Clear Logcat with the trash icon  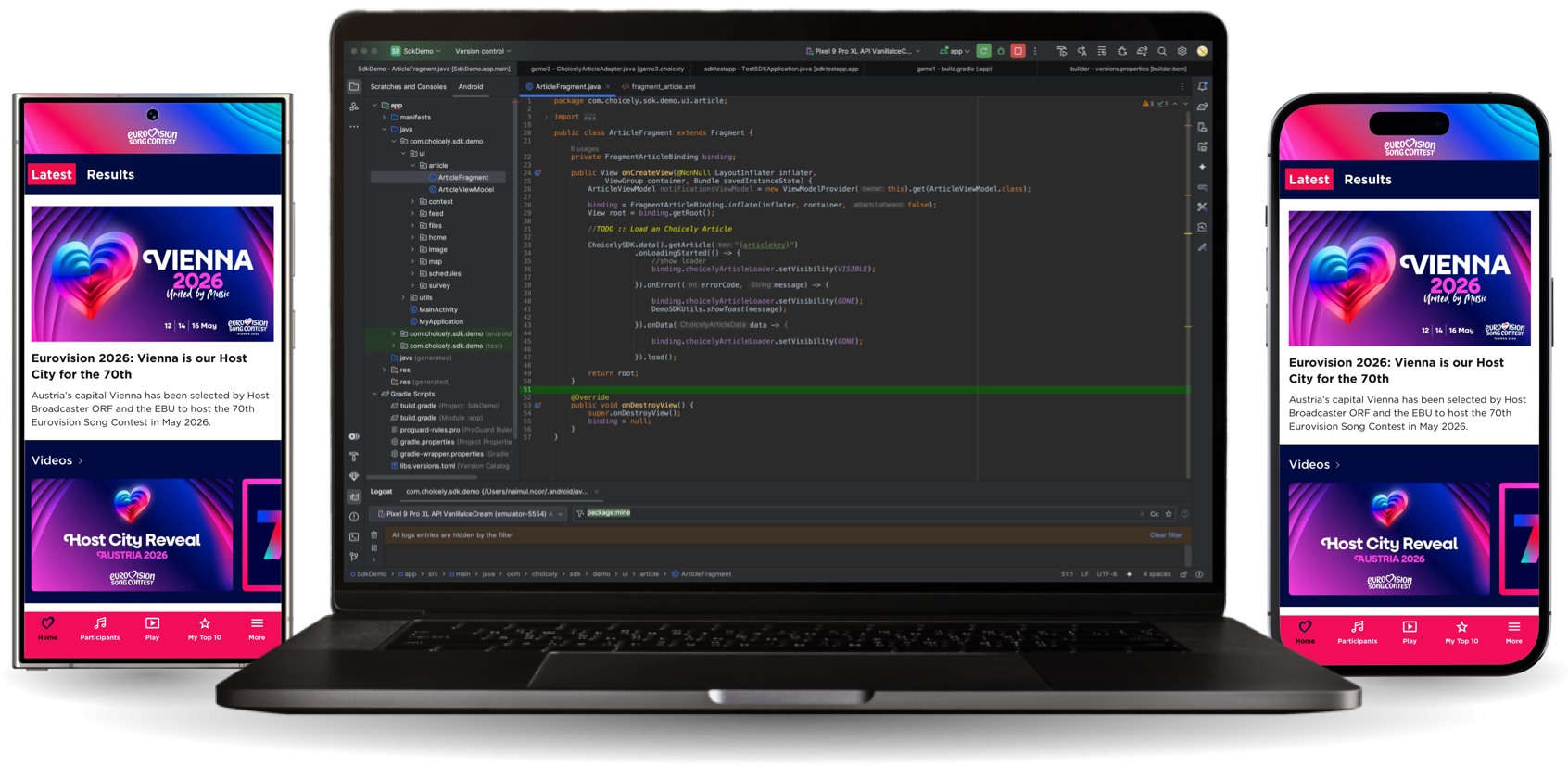coord(374,535)
